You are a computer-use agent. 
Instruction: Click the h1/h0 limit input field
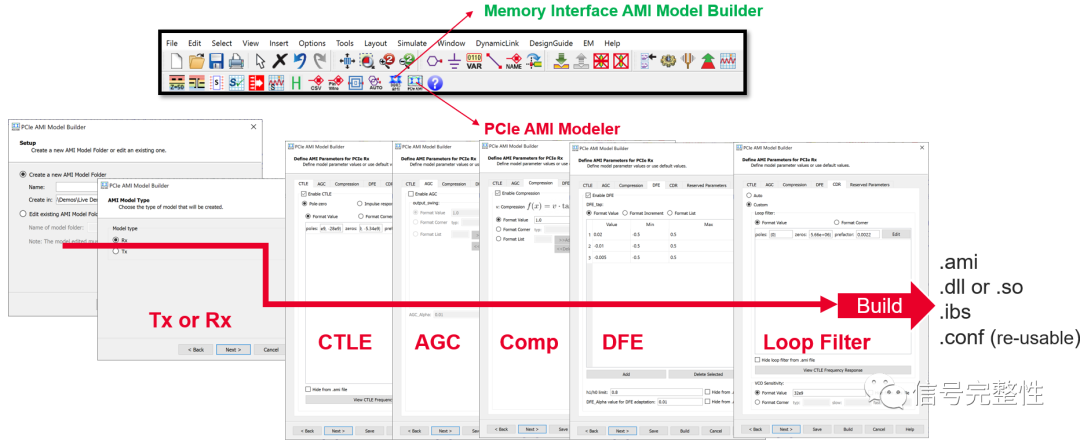[658, 391]
